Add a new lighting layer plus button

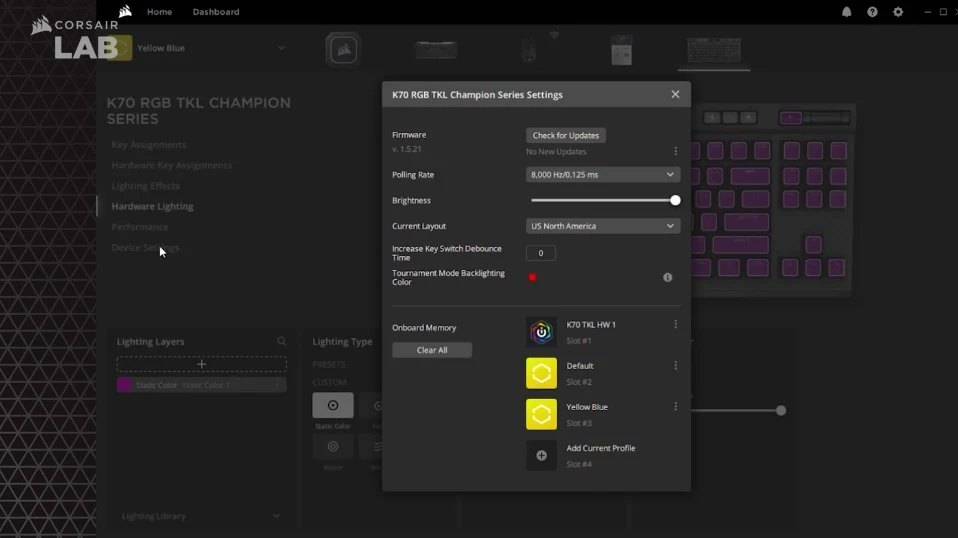pyautogui.click(x=202, y=364)
